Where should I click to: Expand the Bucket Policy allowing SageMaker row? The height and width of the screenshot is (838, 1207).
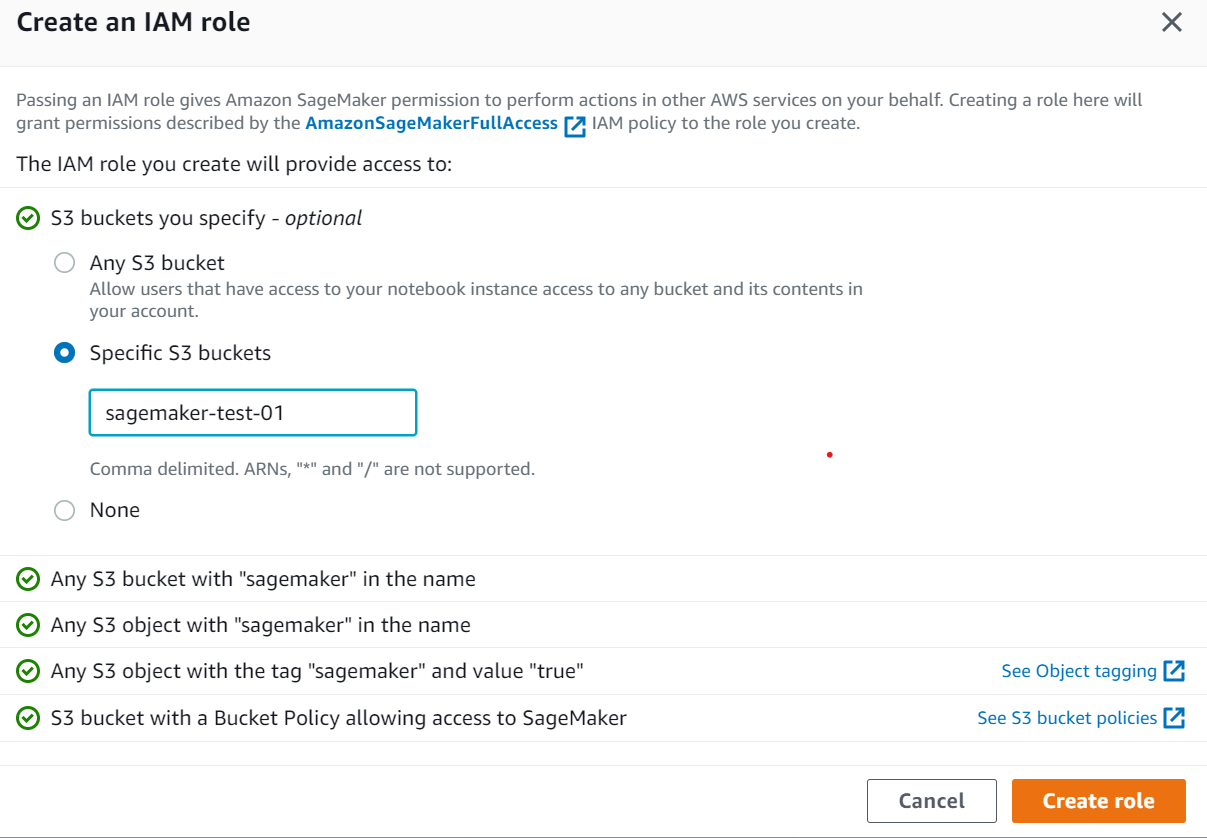338,717
